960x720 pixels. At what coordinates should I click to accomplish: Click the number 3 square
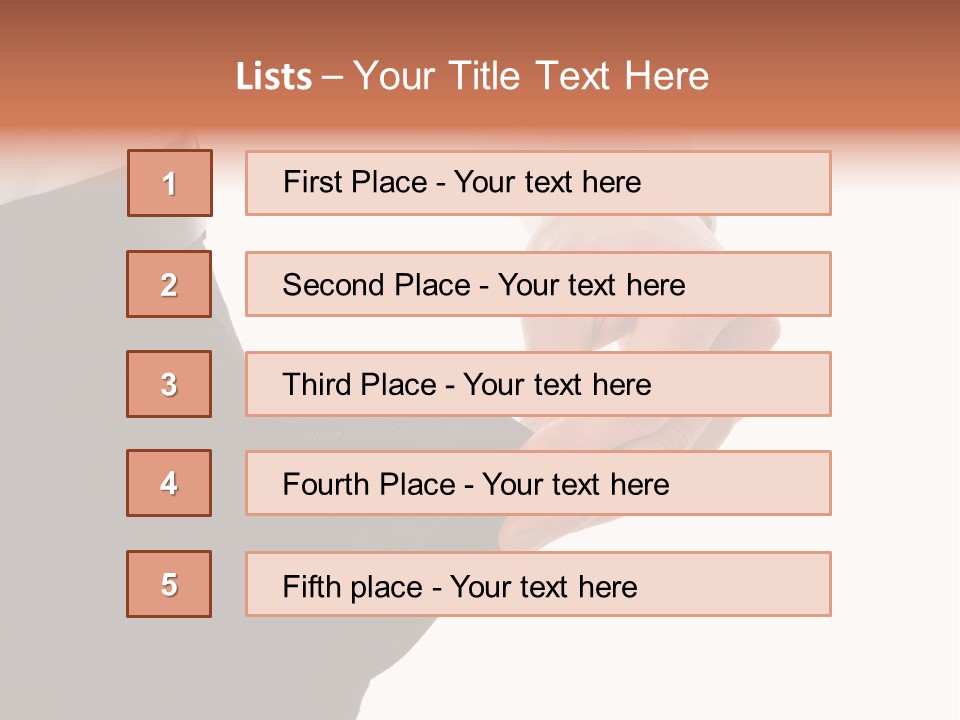(169, 384)
